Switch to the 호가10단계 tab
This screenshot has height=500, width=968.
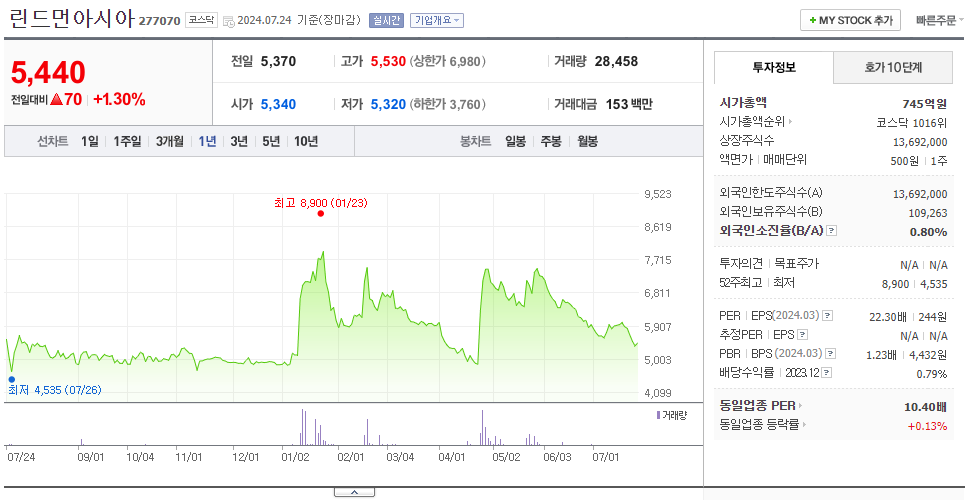pos(893,67)
